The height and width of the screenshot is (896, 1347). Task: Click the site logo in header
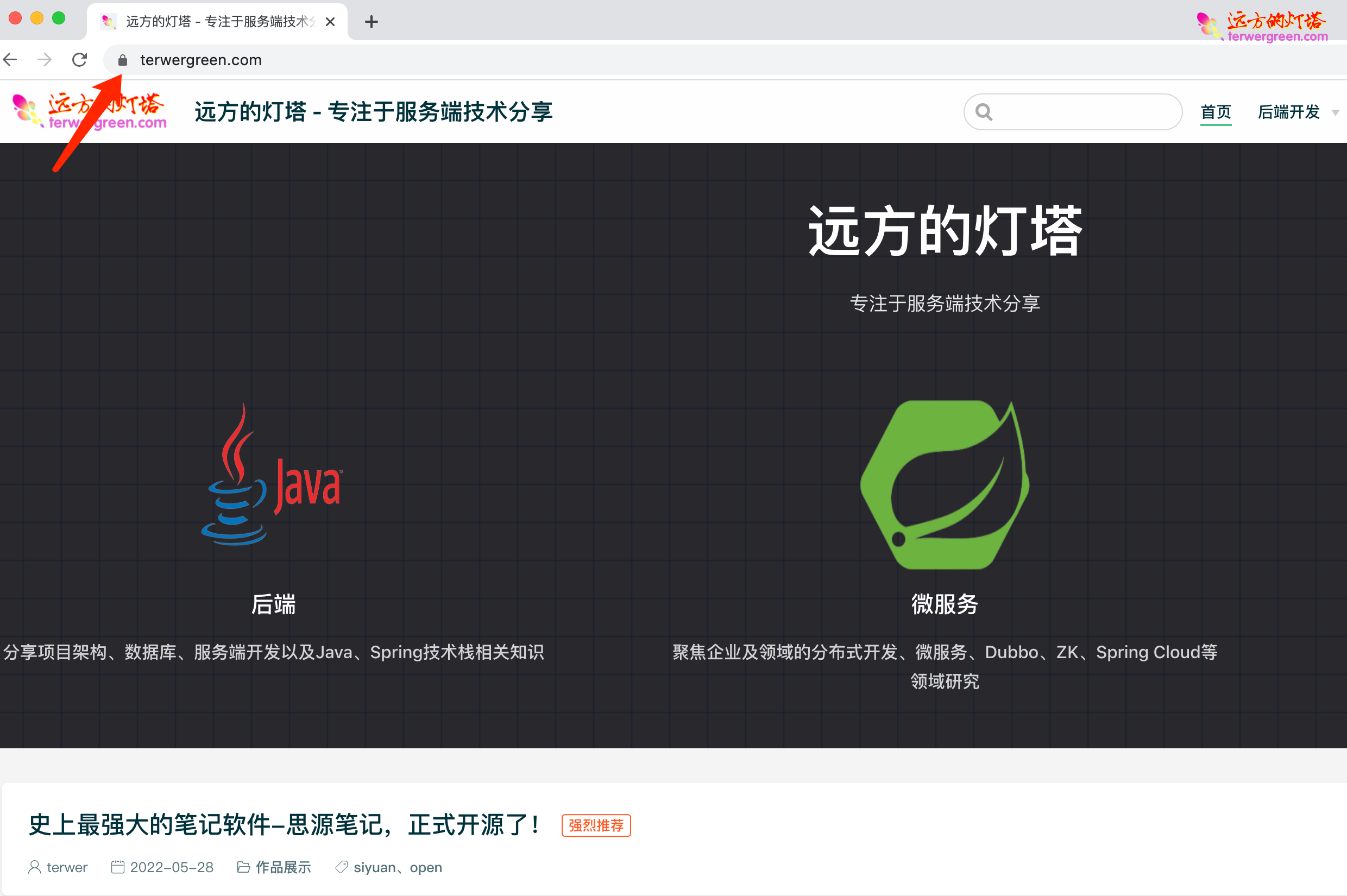[90, 111]
